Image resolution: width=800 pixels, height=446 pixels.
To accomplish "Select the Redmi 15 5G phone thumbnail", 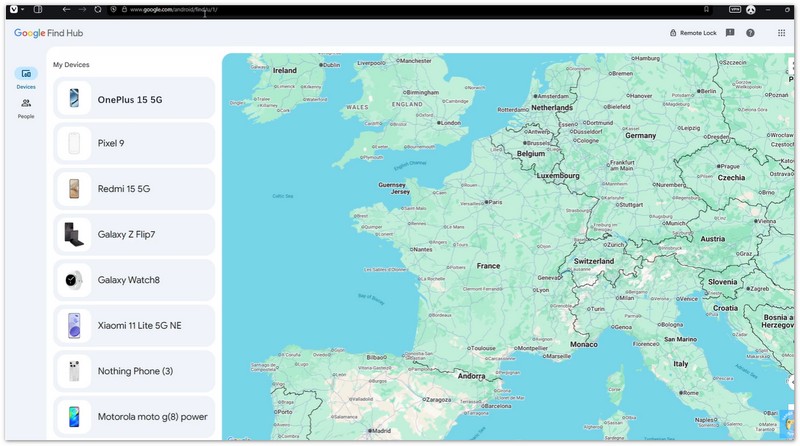I will 74,189.
